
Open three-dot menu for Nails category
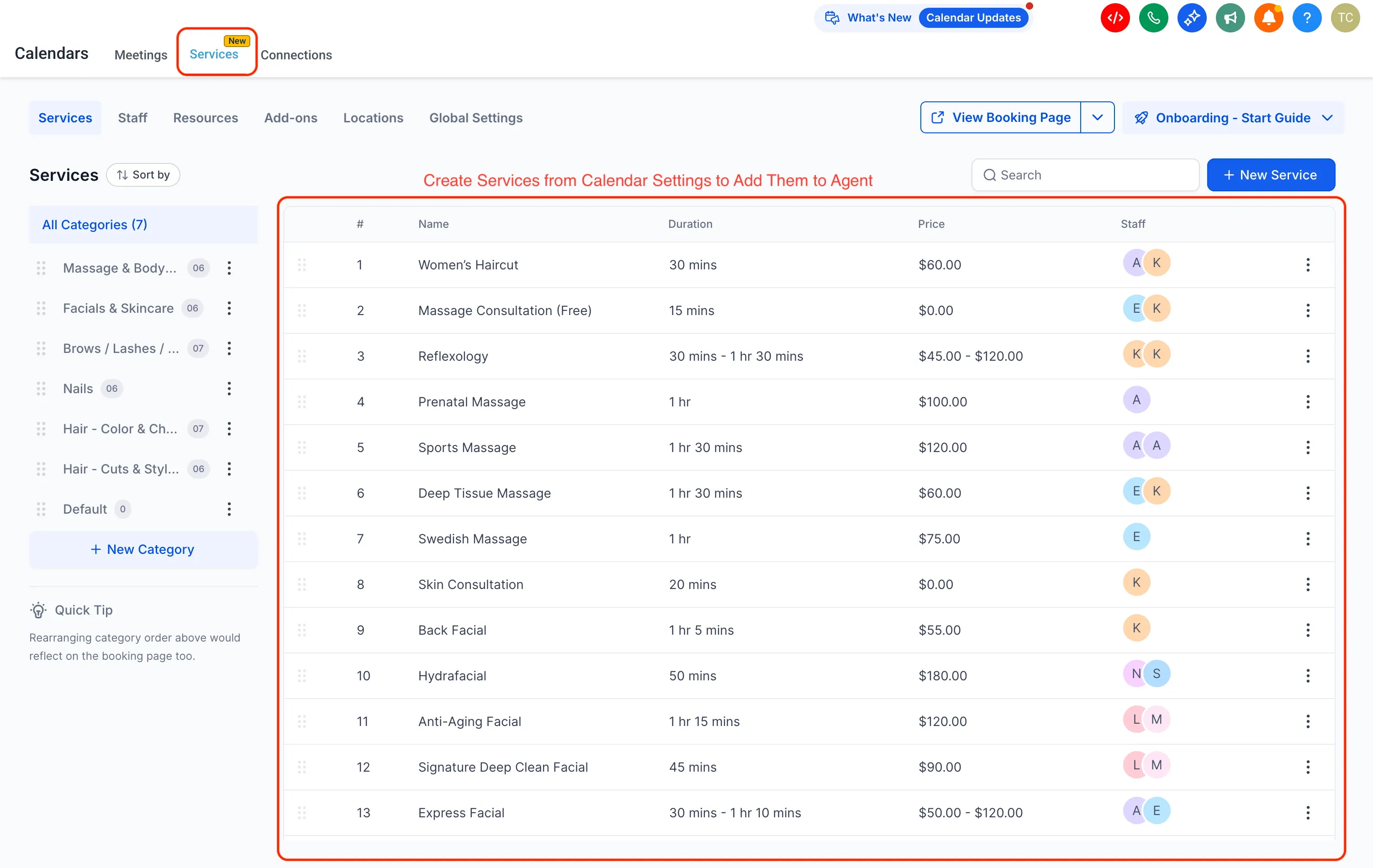229,388
